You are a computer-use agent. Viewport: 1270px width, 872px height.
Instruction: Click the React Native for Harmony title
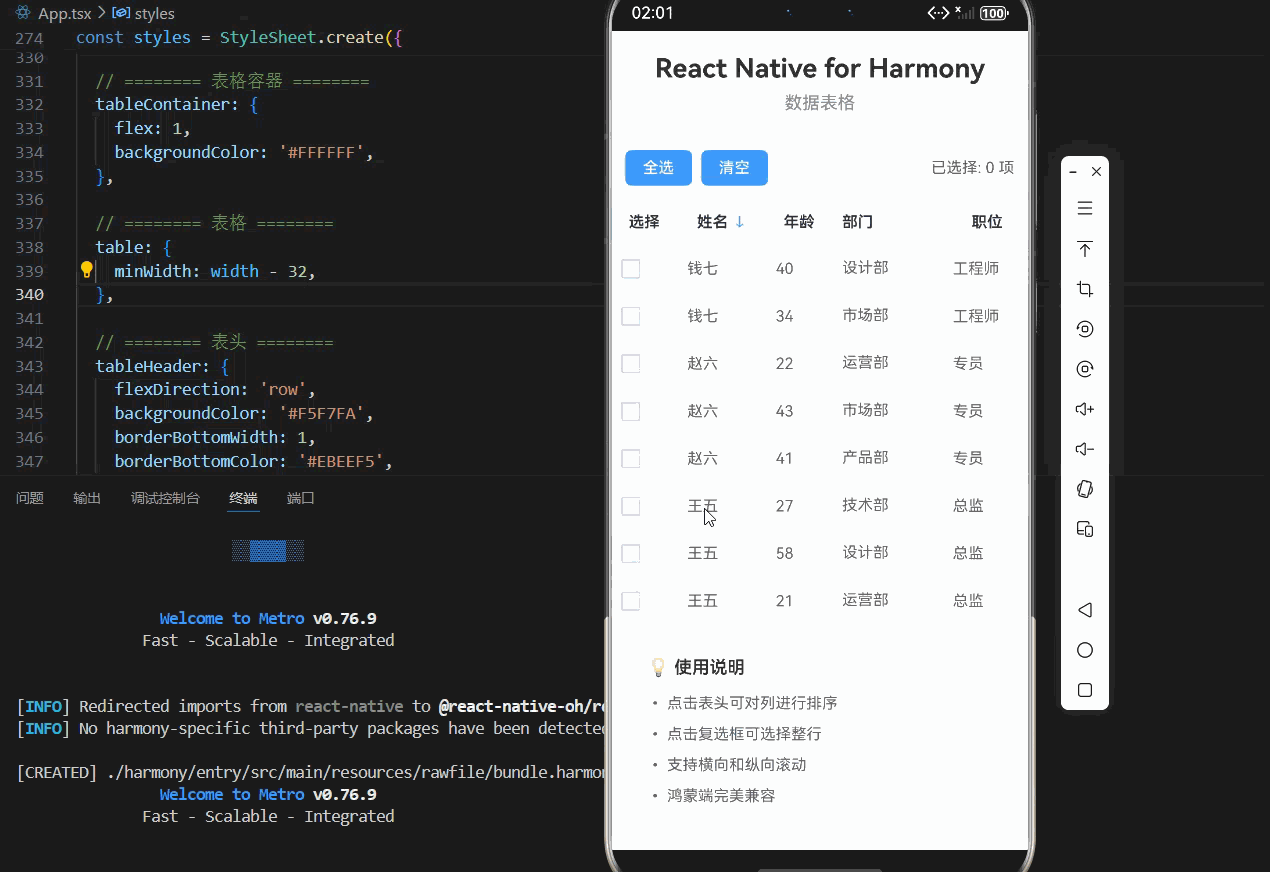(820, 68)
